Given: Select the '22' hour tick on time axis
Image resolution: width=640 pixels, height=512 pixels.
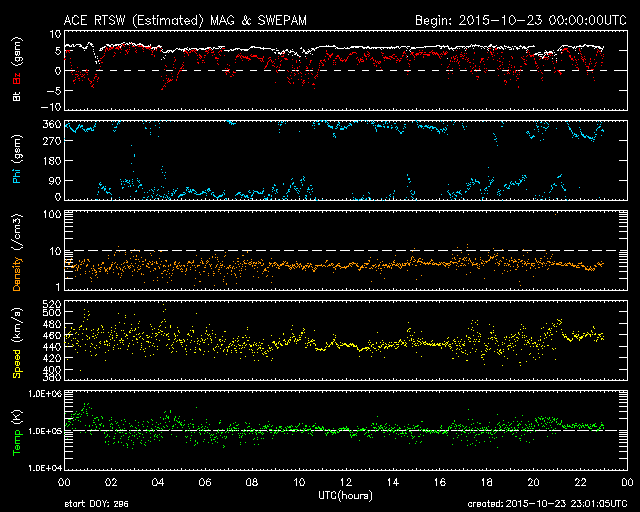Looking at the screenshot, I should coord(579,481).
